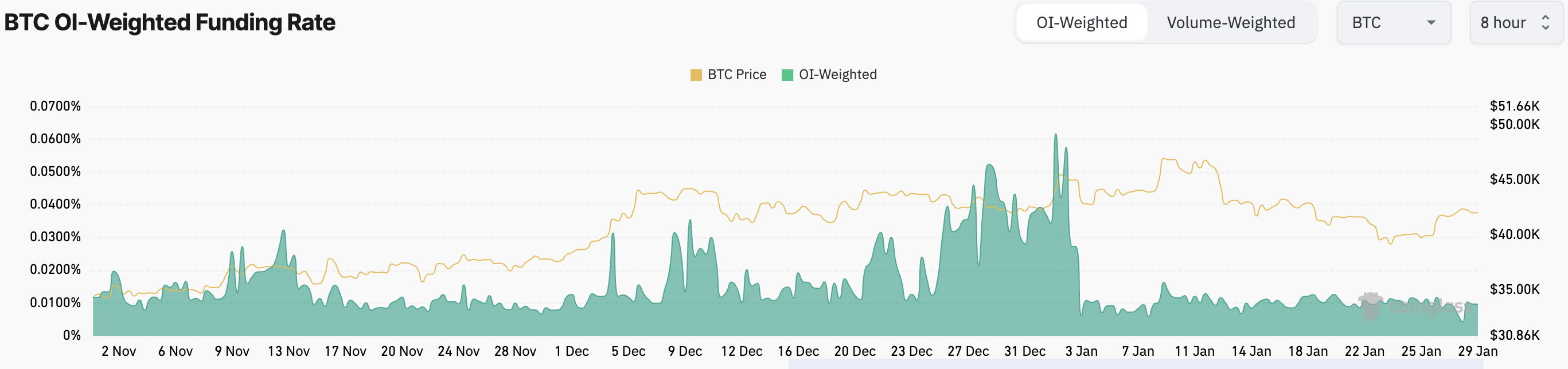
Task: Click the yellow BTC Price legend swatch
Action: [x=696, y=74]
